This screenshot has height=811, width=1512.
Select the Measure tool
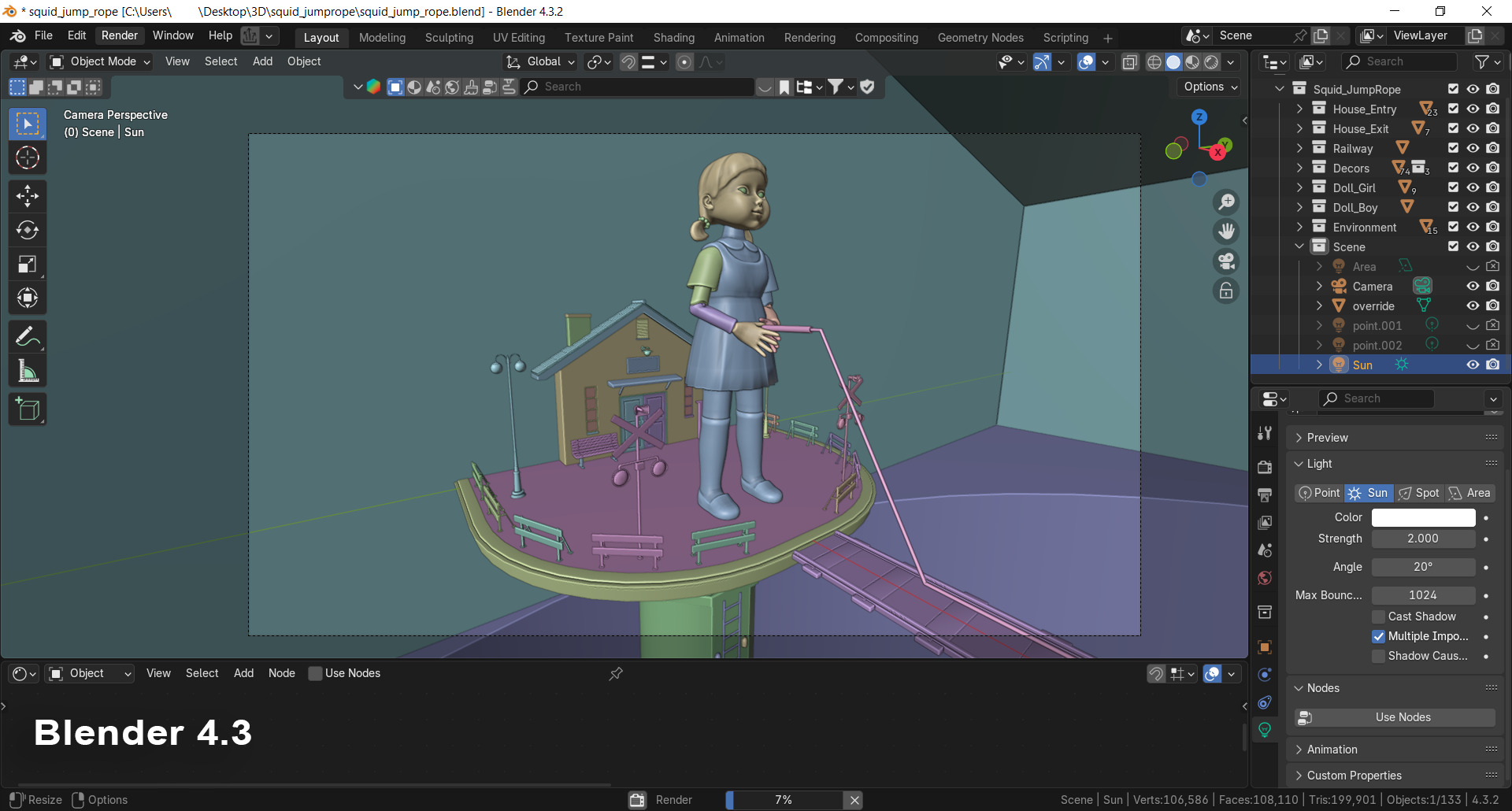pos(28,371)
